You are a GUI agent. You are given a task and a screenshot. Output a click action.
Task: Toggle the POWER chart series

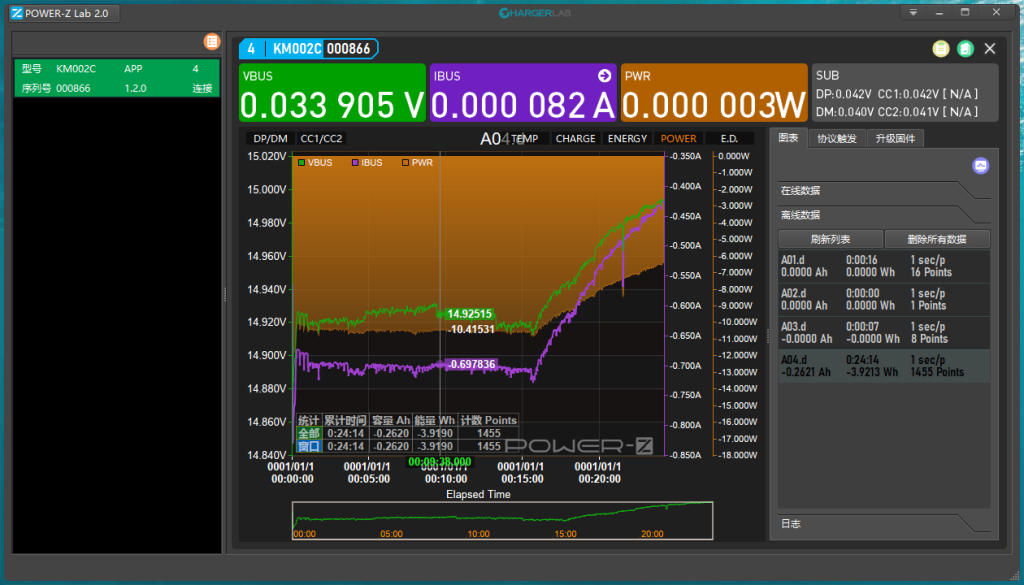[x=679, y=138]
